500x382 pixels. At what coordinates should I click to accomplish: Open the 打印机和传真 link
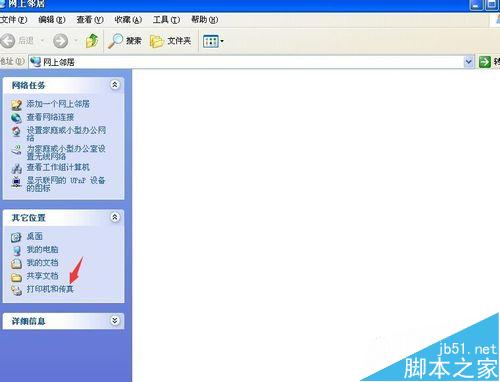click(50, 289)
